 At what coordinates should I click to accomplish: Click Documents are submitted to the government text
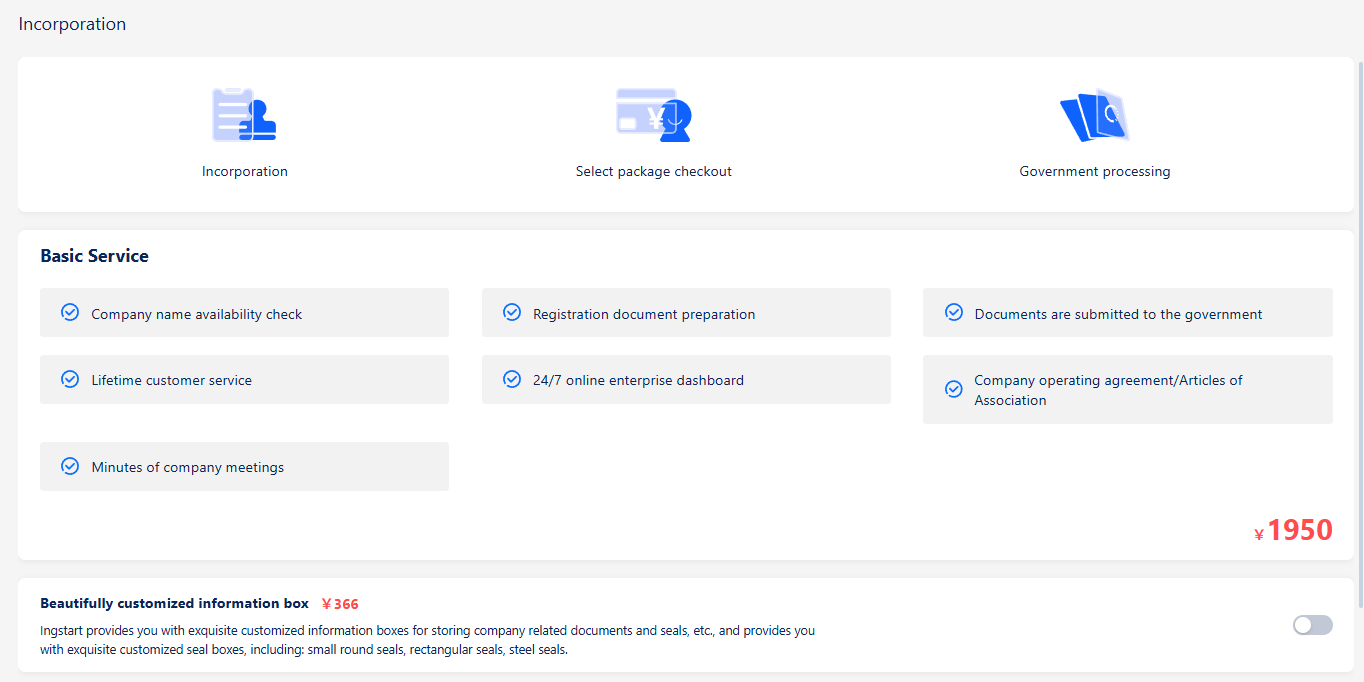tap(1118, 314)
